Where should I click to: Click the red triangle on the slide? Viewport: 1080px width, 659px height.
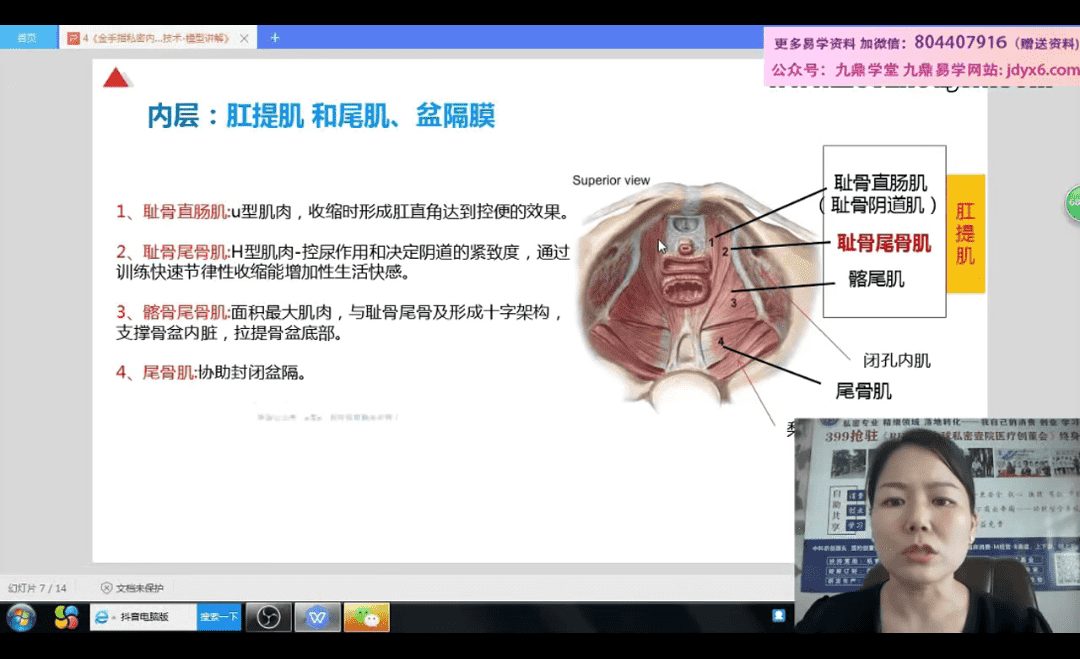(x=117, y=77)
